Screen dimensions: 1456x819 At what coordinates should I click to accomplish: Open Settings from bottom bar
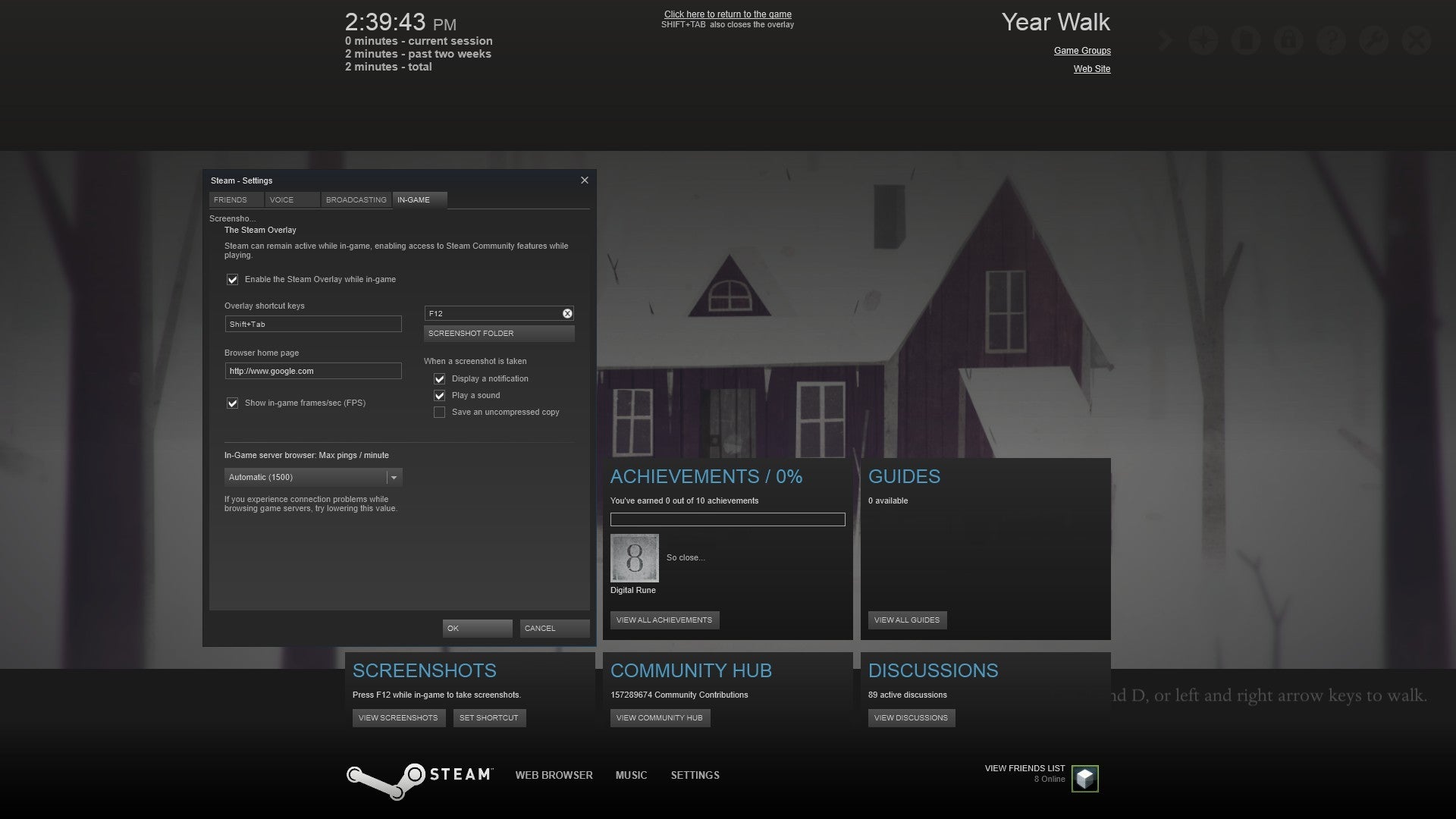click(694, 775)
